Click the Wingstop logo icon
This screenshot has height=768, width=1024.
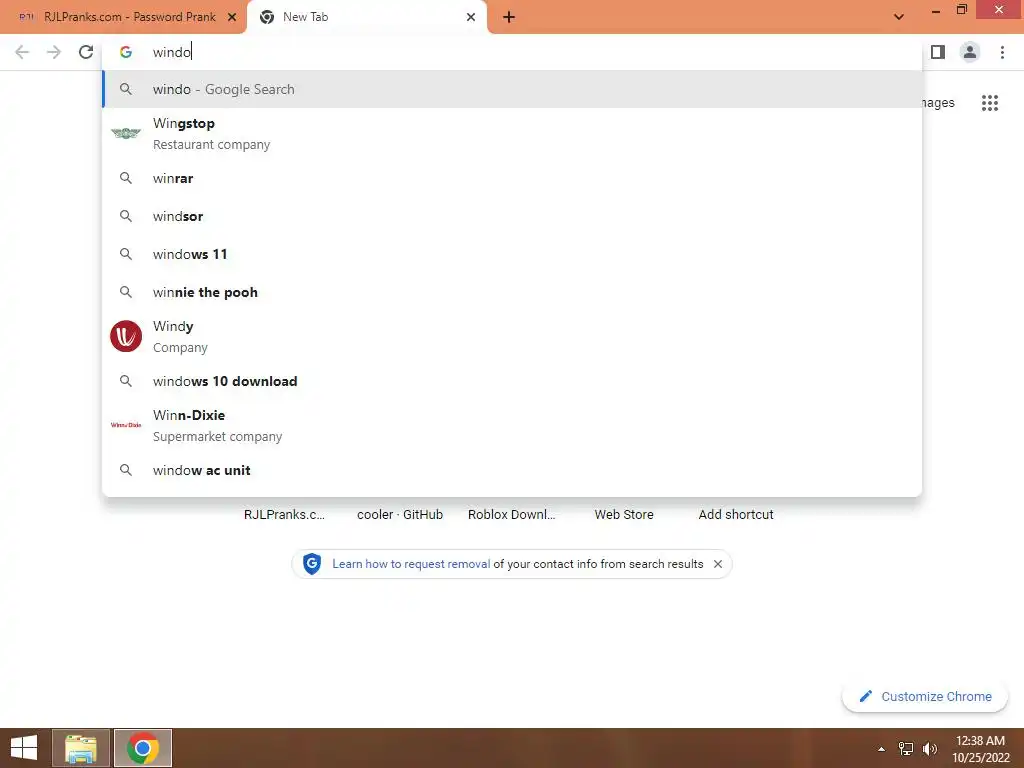(x=126, y=133)
